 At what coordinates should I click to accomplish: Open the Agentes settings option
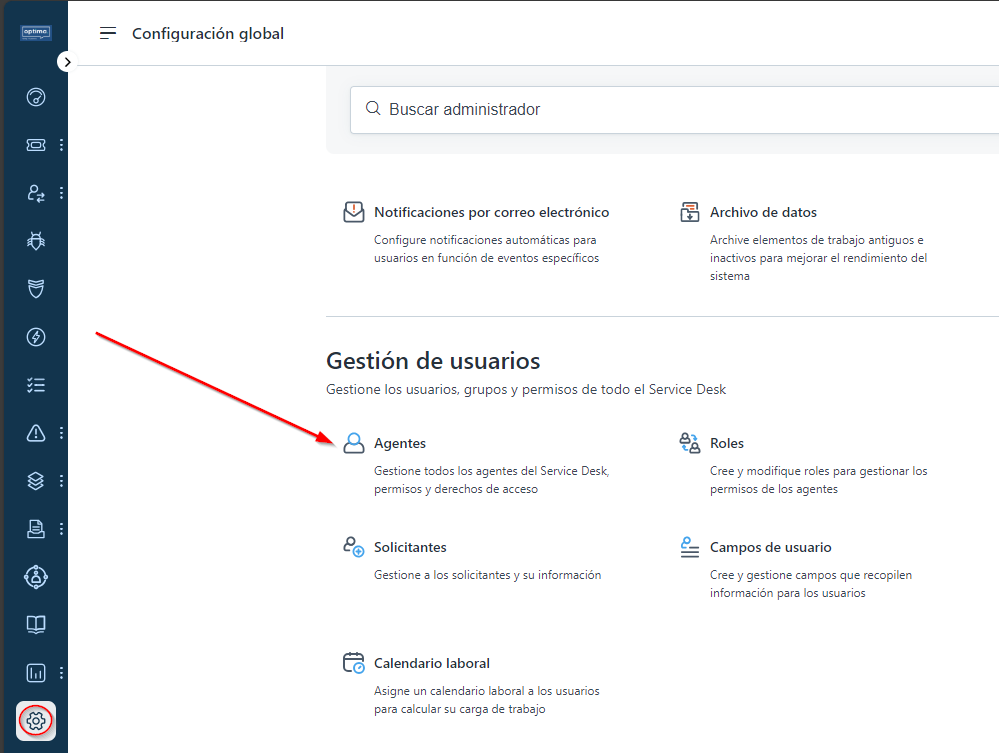(399, 443)
